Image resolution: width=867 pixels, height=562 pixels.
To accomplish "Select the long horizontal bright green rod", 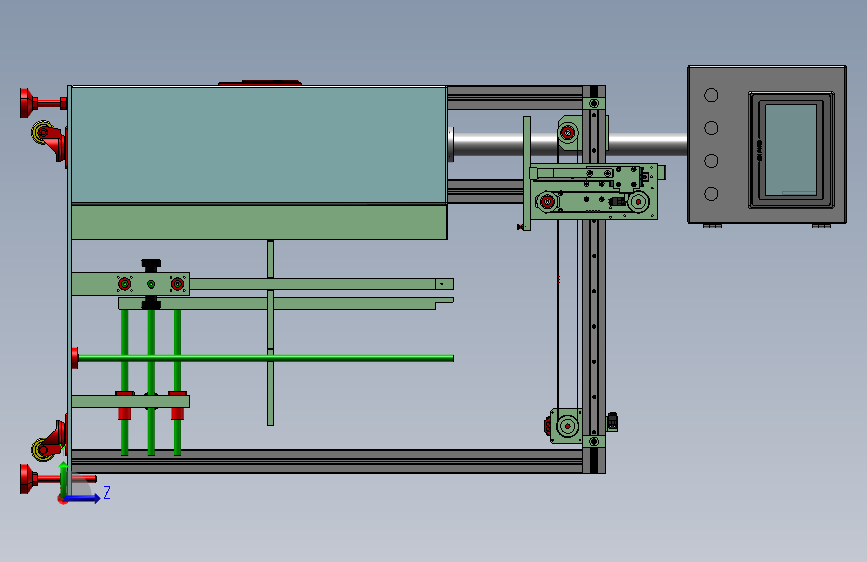I will (265, 358).
